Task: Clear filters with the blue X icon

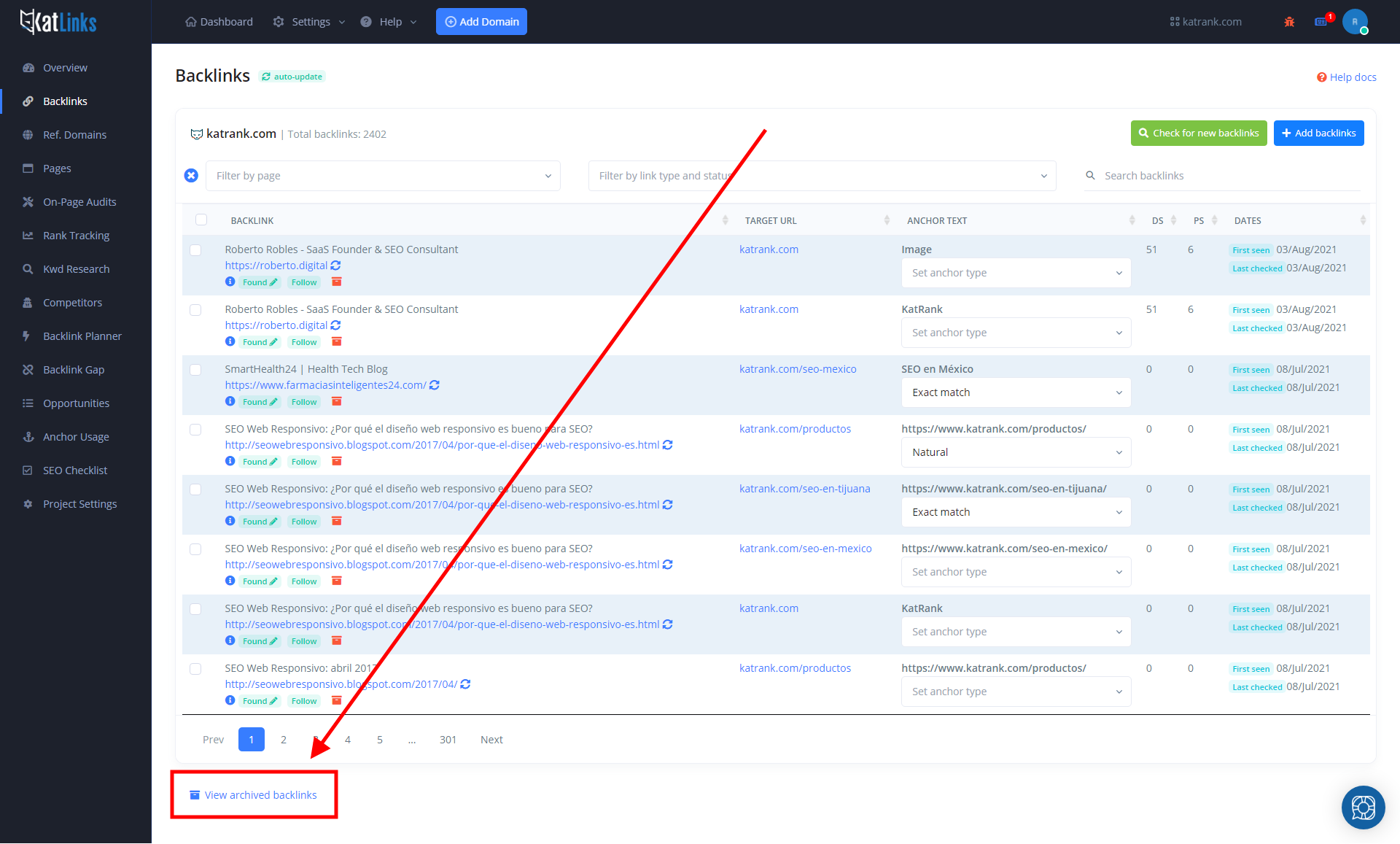Action: (191, 176)
